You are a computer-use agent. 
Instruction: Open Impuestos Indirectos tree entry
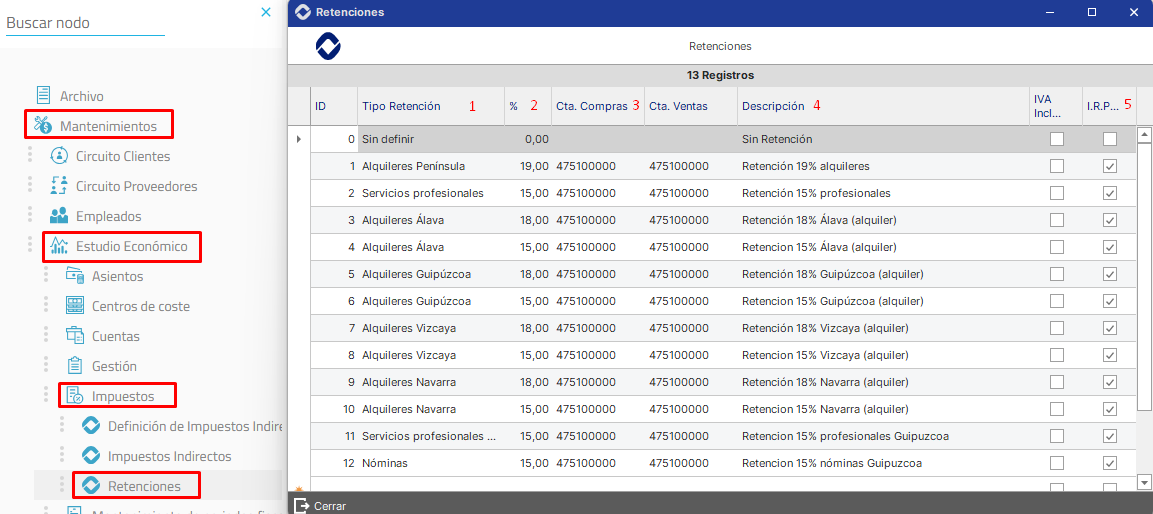tap(170, 457)
